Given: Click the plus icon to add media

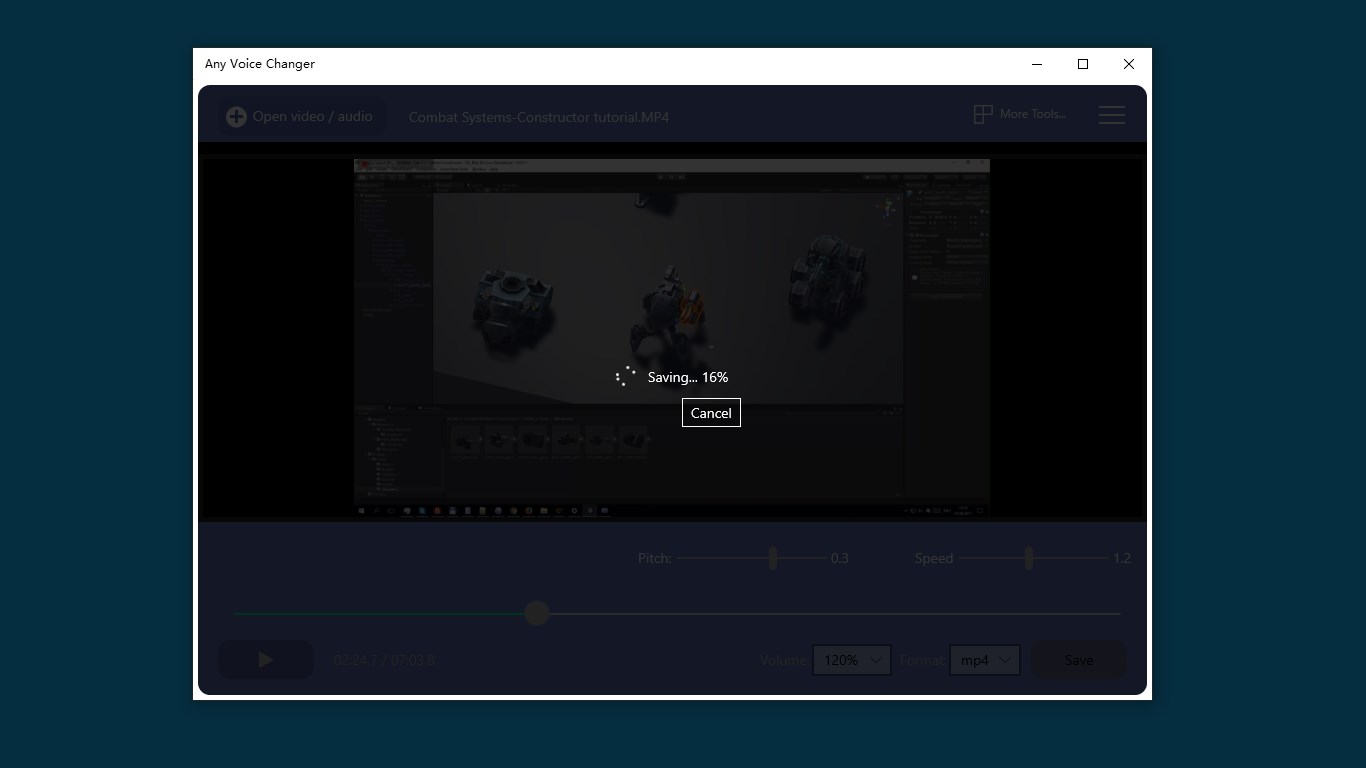Looking at the screenshot, I should point(236,116).
